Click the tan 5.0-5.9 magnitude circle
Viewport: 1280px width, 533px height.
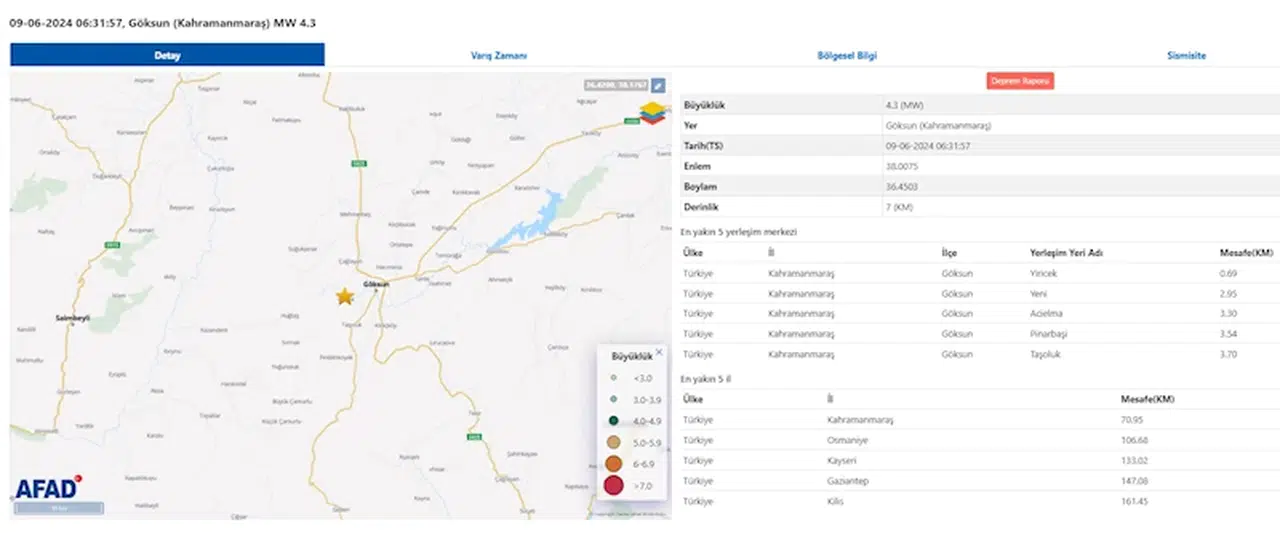tap(613, 442)
